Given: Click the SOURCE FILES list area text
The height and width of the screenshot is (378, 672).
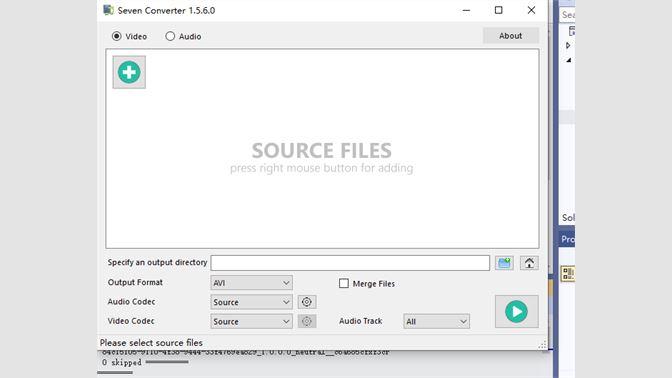Looking at the screenshot, I should coord(321,151).
